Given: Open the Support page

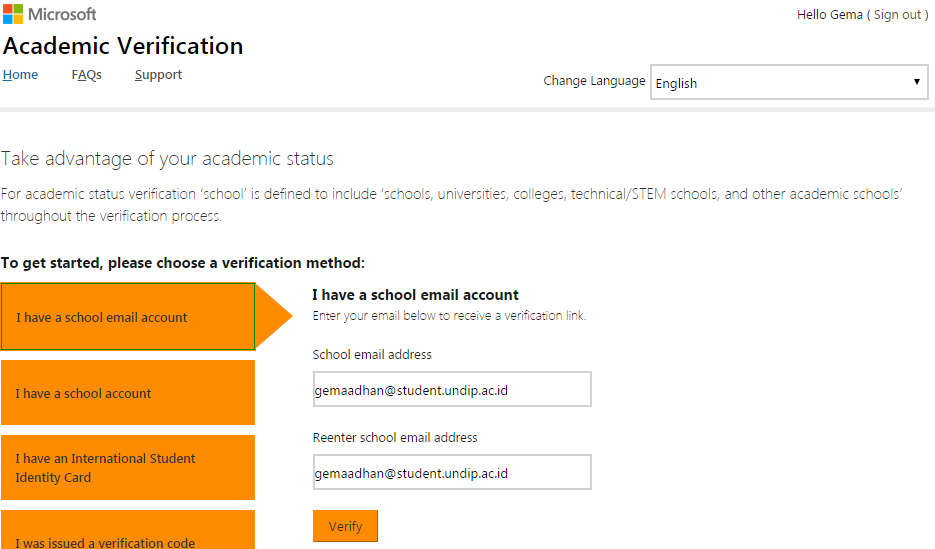Looking at the screenshot, I should 158,75.
